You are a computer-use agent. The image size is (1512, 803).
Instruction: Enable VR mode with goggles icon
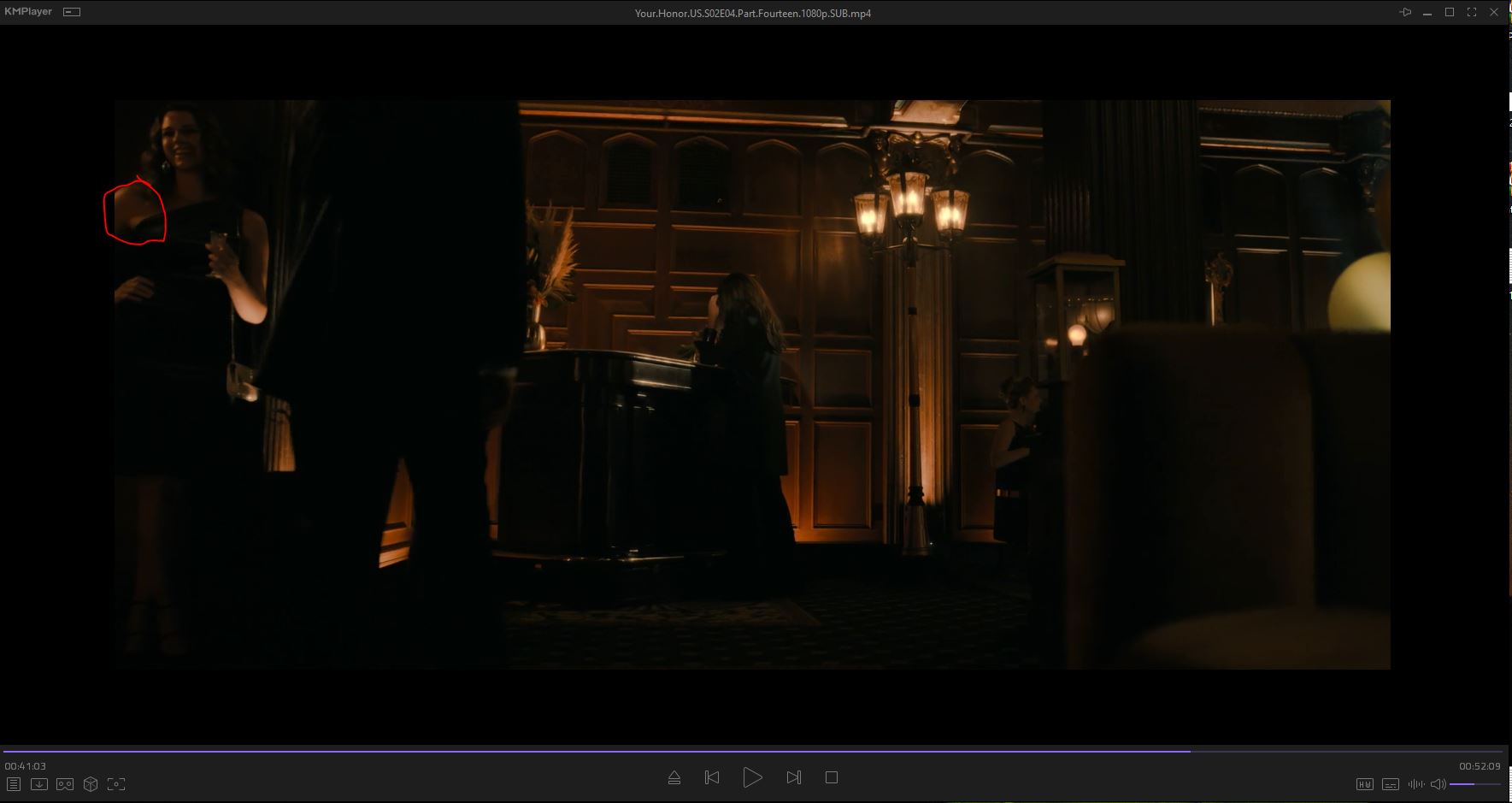click(x=65, y=784)
